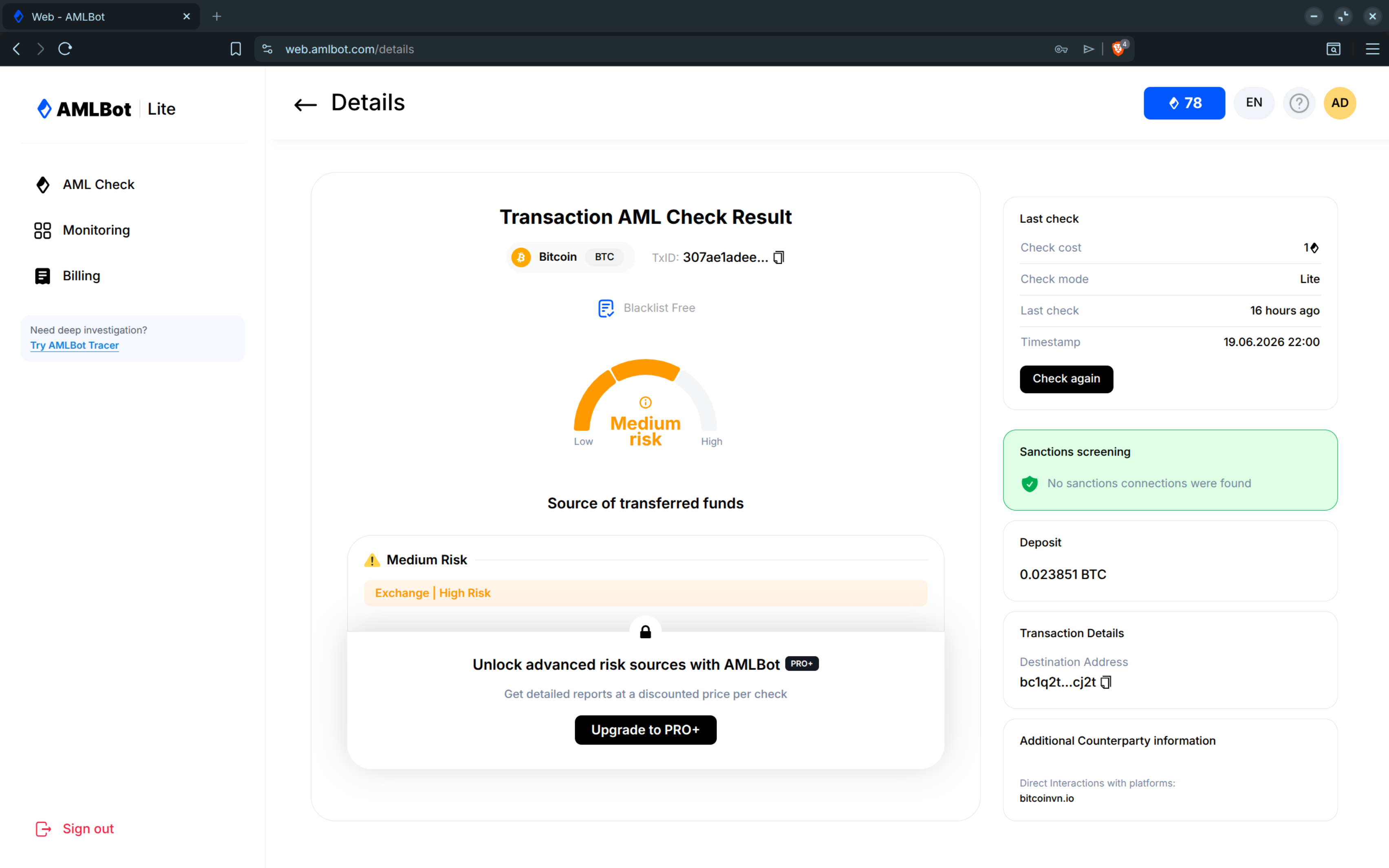This screenshot has width=1389, height=868.
Task: Click the Blacklist Free label
Action: tap(659, 308)
